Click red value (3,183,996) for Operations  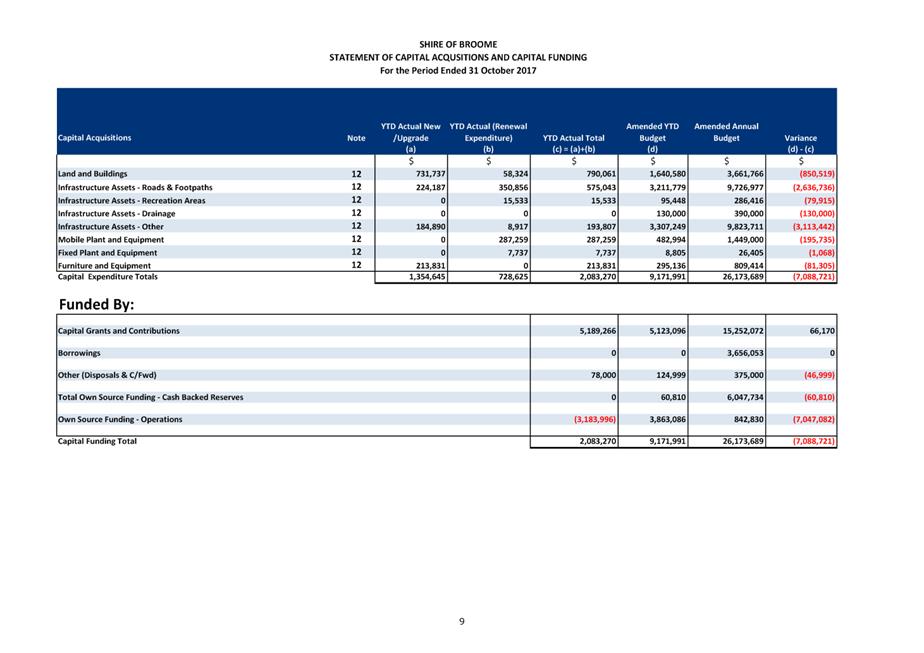click(595, 419)
